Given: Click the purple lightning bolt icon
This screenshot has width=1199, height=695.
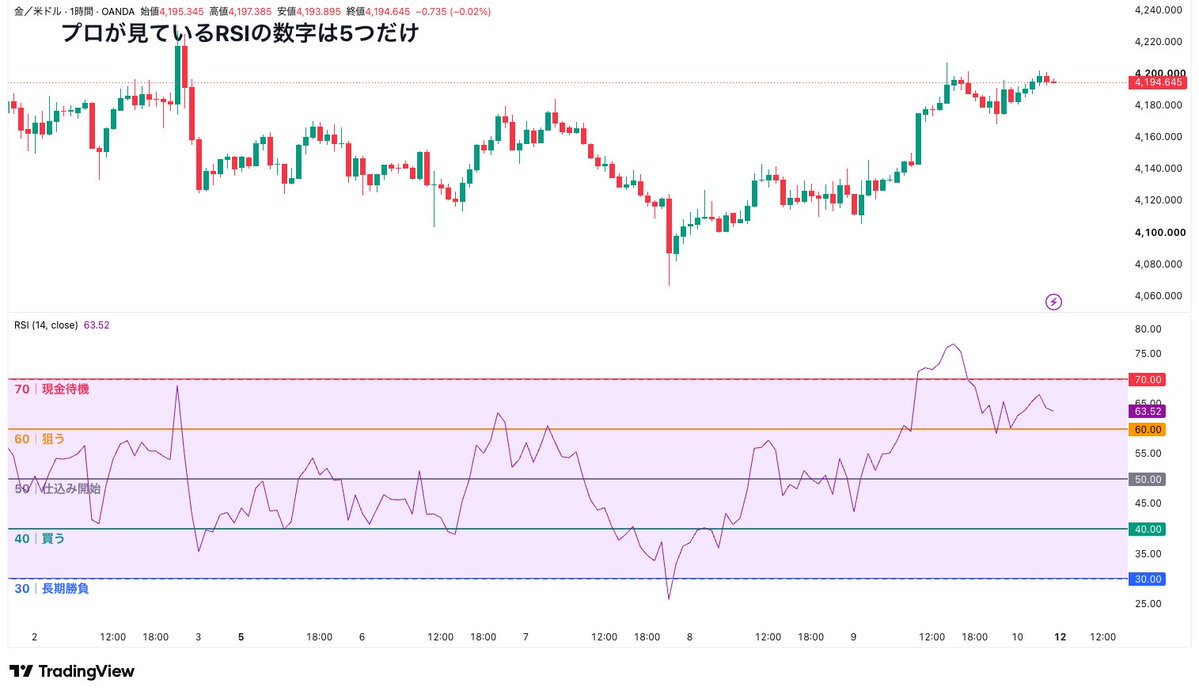Looking at the screenshot, I should tap(1054, 302).
